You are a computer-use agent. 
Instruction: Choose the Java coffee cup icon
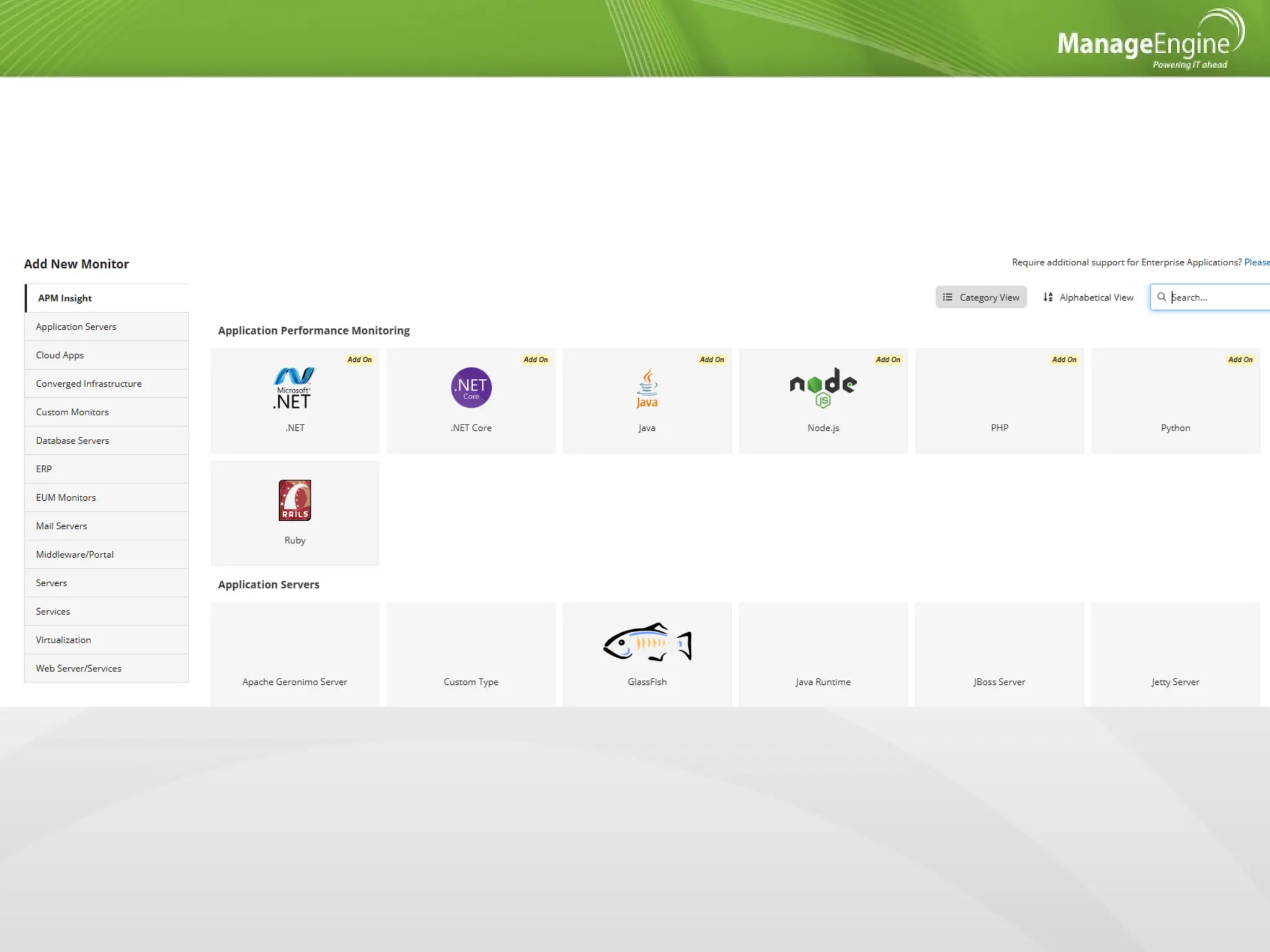pyautogui.click(x=647, y=388)
